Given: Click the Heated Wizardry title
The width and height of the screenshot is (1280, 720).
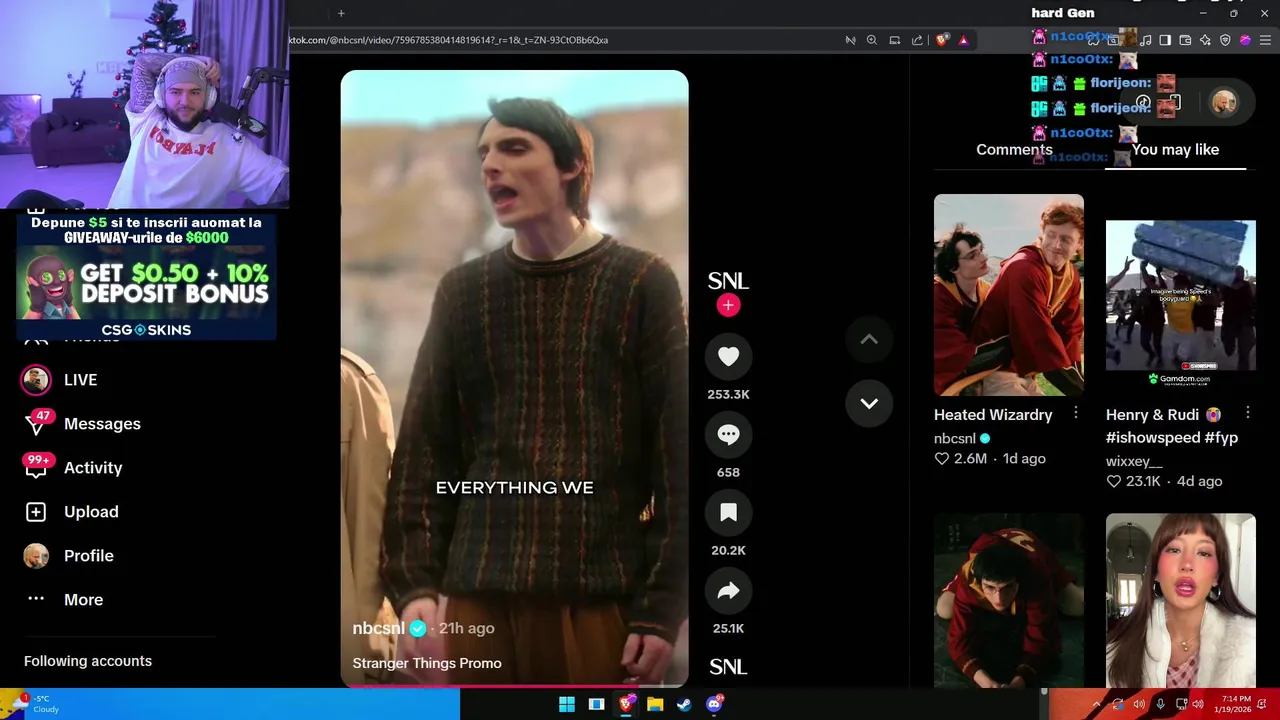Looking at the screenshot, I should (993, 414).
